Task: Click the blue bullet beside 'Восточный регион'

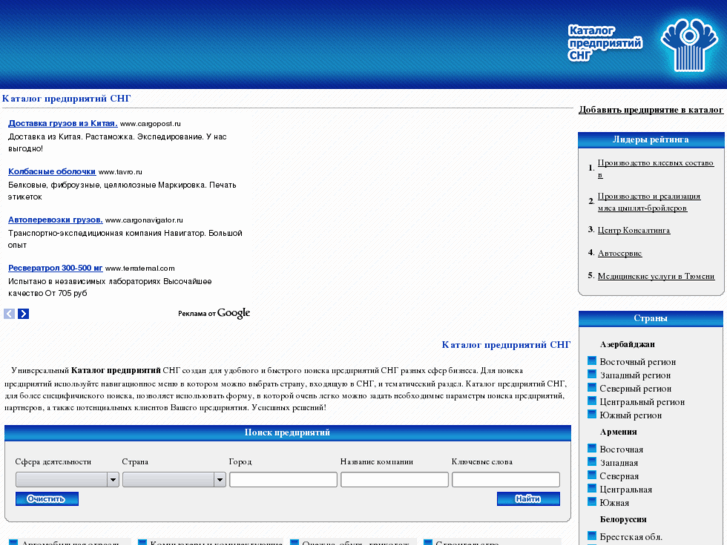Action: pyautogui.click(x=592, y=361)
